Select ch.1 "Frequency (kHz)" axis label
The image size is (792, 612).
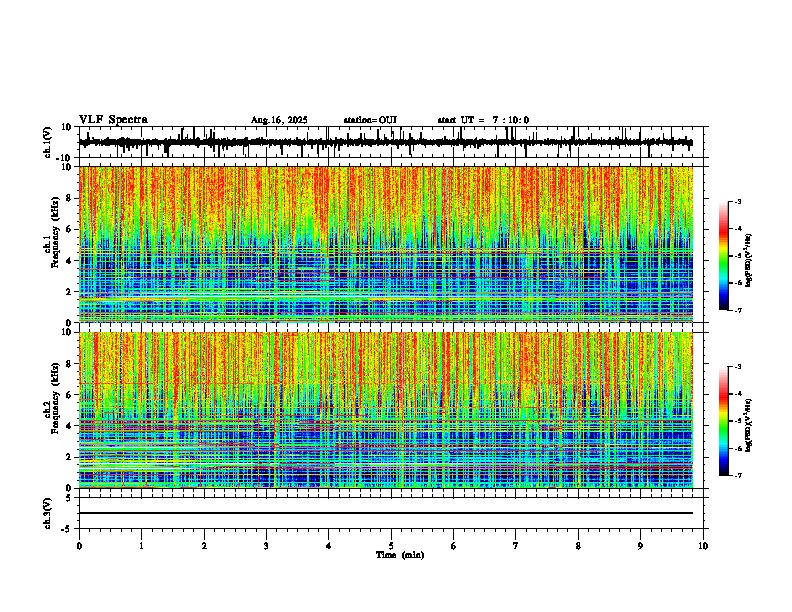(55, 232)
